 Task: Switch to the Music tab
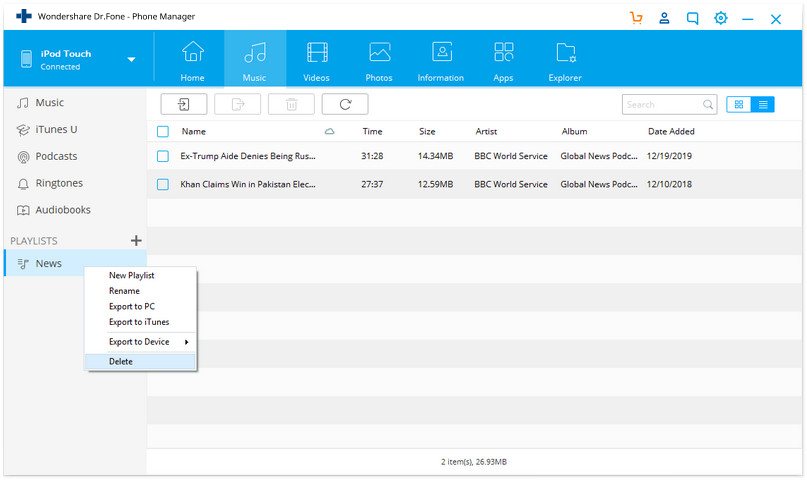pos(255,61)
